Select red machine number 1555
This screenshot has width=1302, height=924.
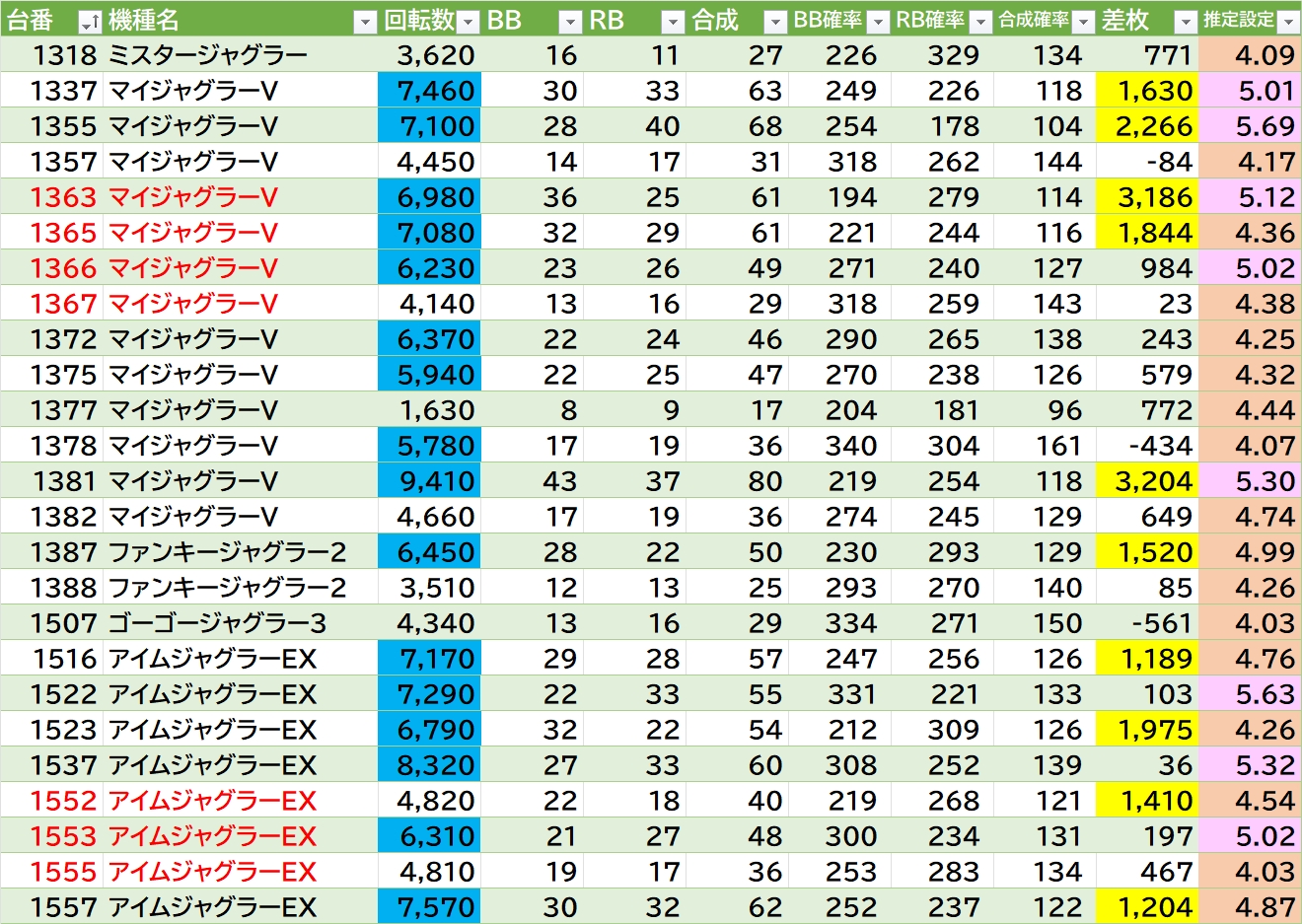51,872
